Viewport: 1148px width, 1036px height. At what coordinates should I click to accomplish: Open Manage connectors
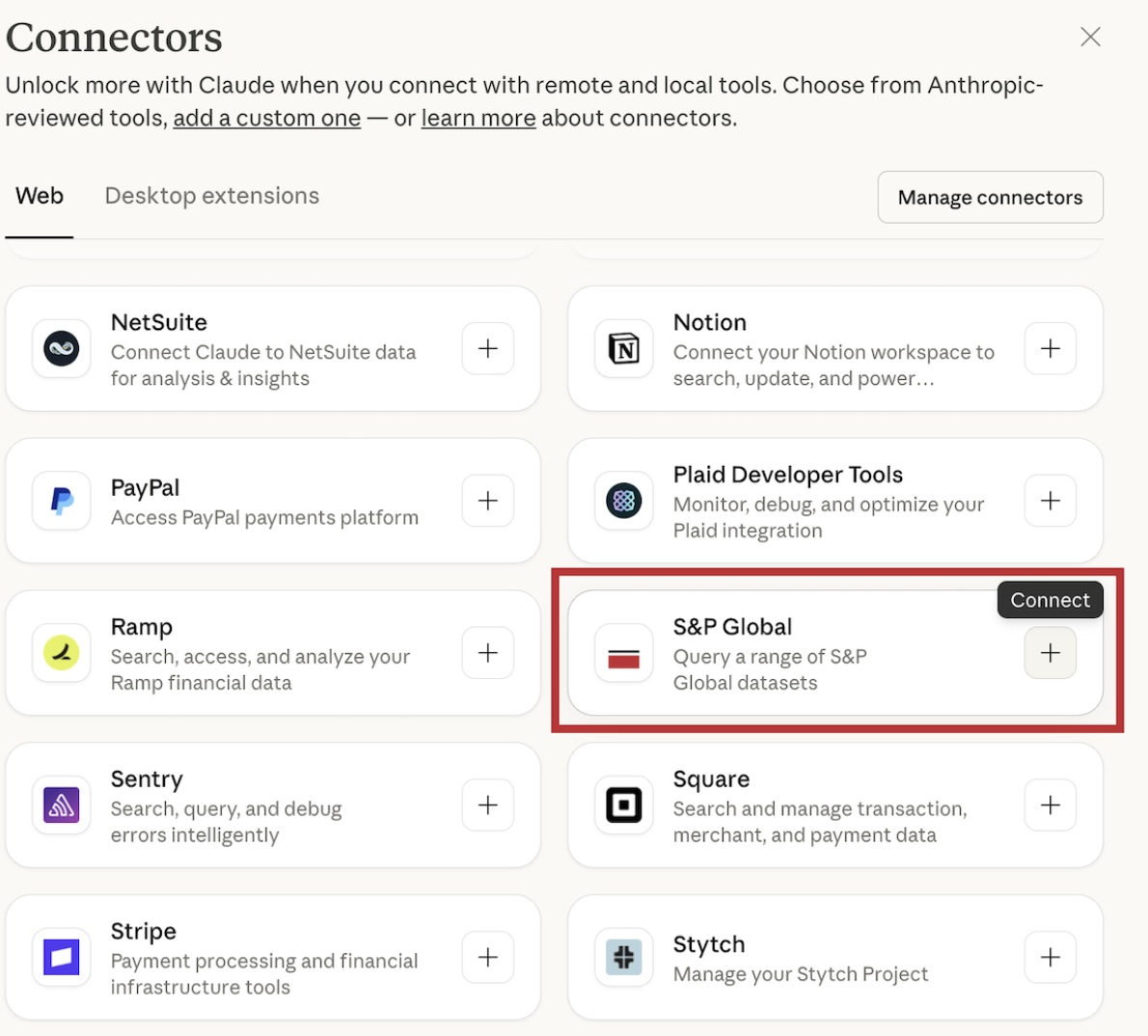[x=990, y=198]
